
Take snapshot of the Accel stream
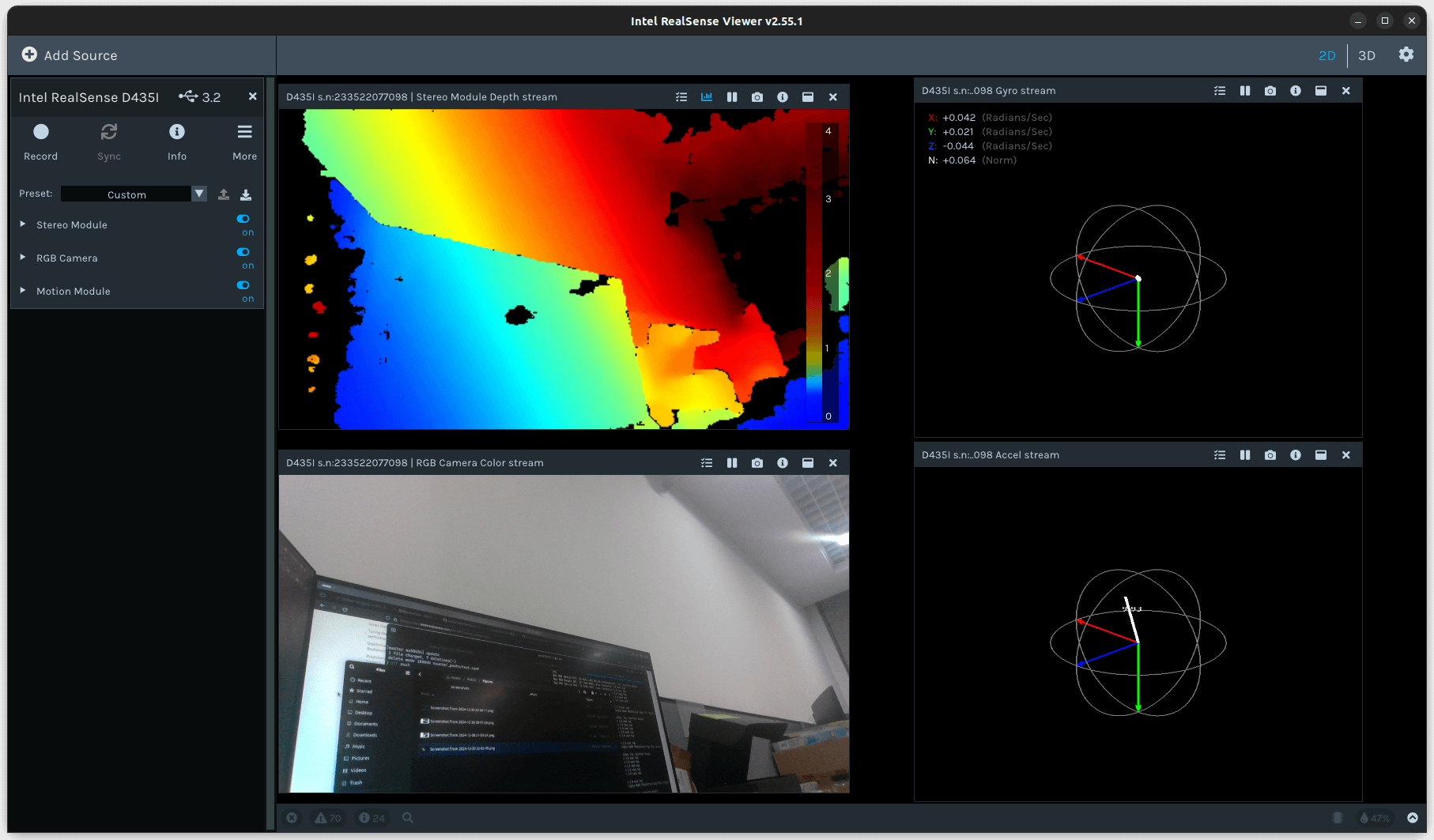(1270, 455)
